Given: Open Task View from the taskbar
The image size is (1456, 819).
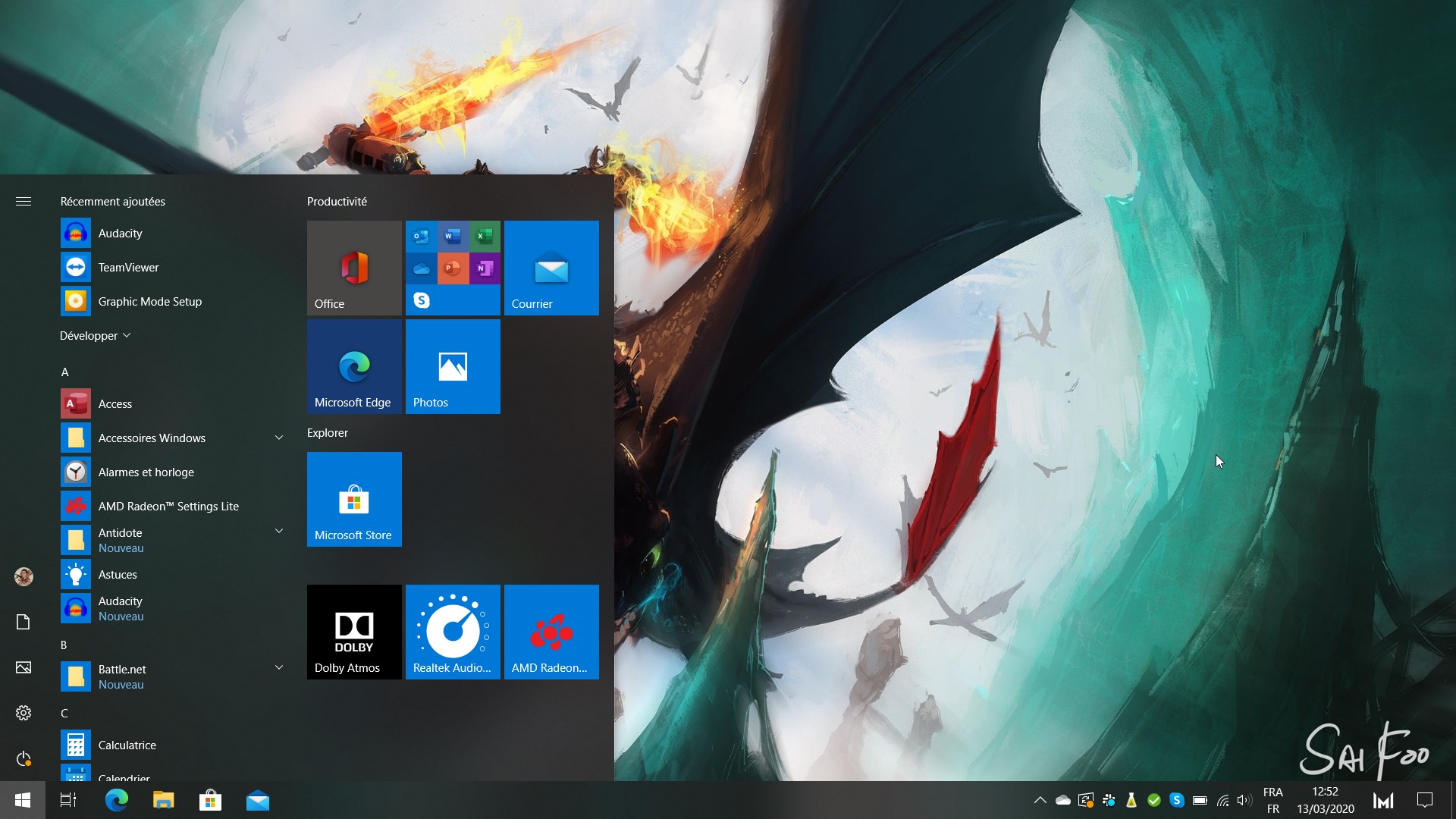Looking at the screenshot, I should [68, 800].
